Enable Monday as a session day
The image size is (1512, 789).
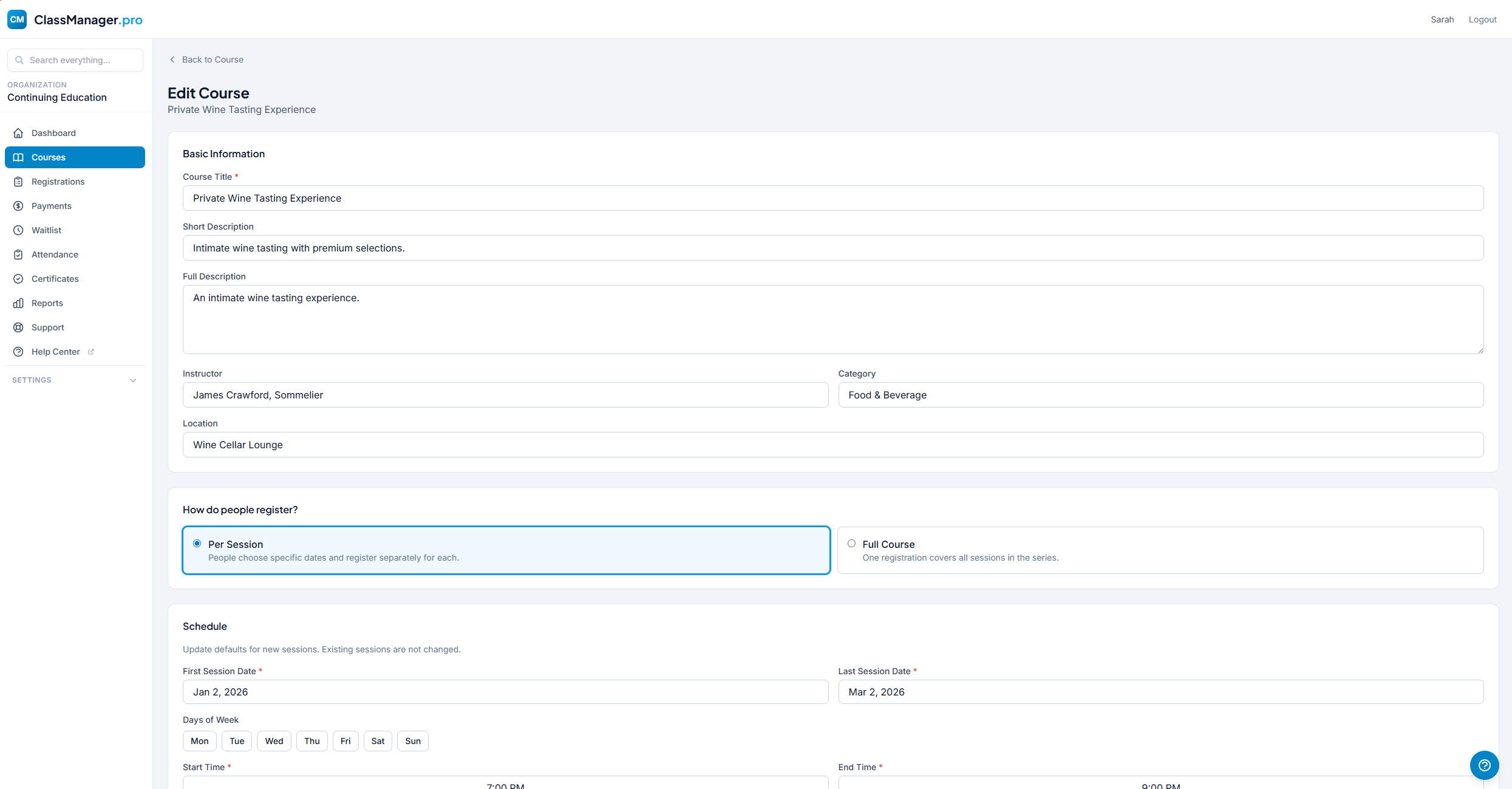[x=199, y=740]
